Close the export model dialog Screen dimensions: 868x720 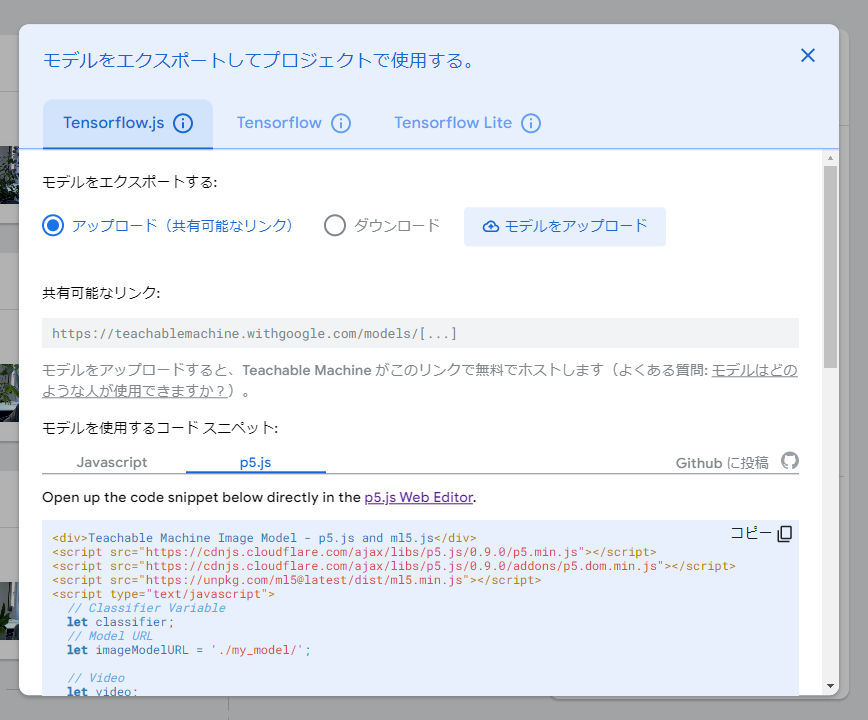(x=808, y=55)
